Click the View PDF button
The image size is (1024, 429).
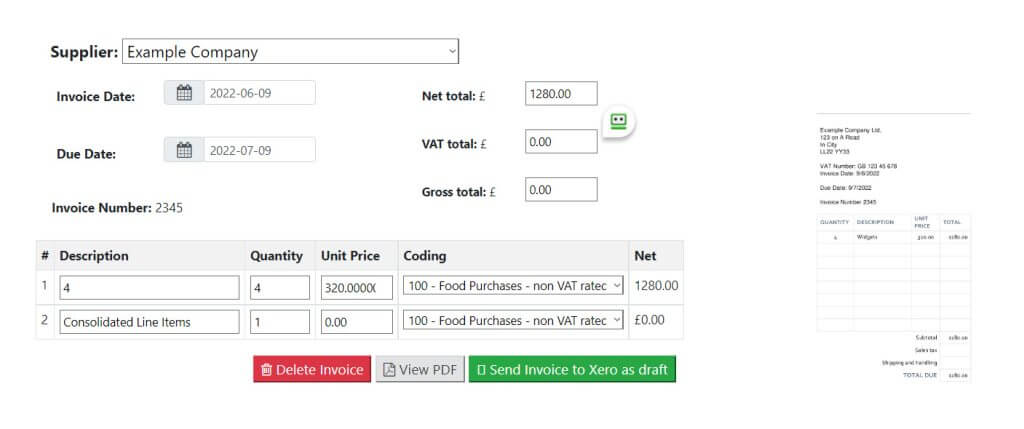[420, 370]
